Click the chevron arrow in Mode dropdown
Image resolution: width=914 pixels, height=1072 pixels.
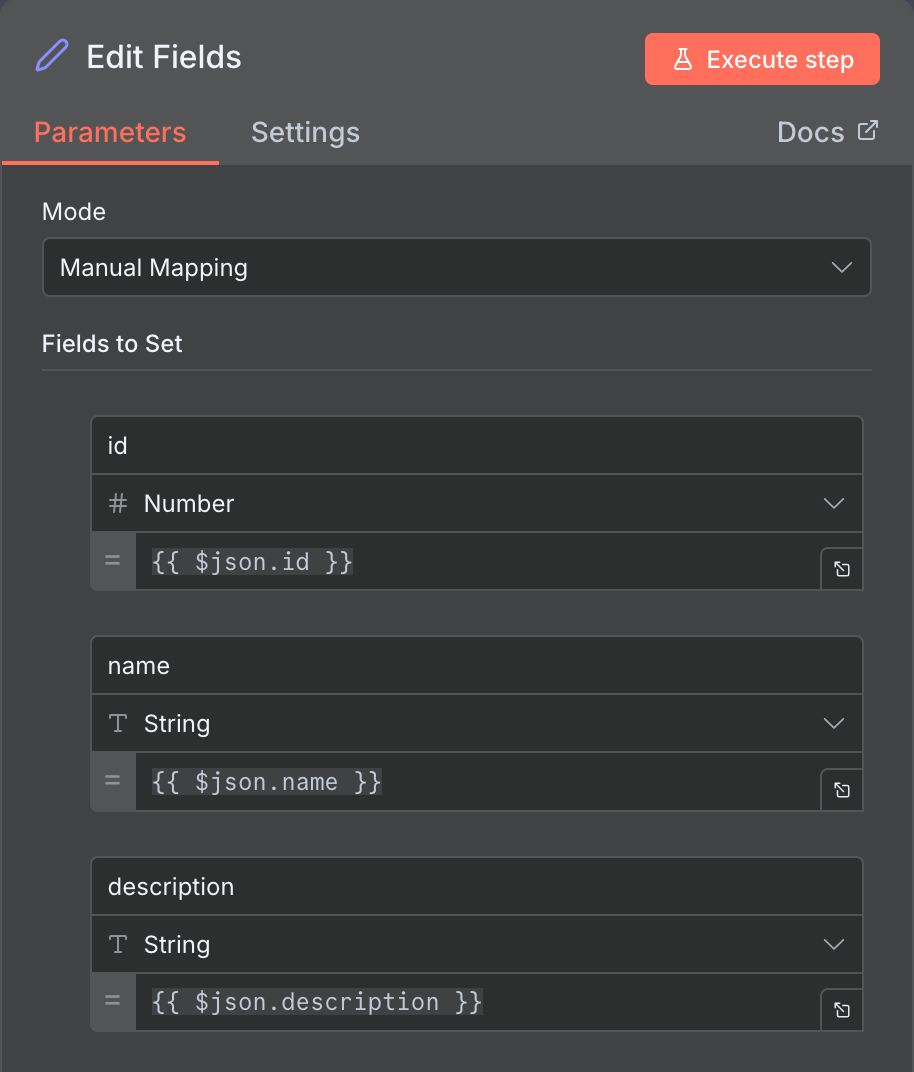click(x=842, y=267)
